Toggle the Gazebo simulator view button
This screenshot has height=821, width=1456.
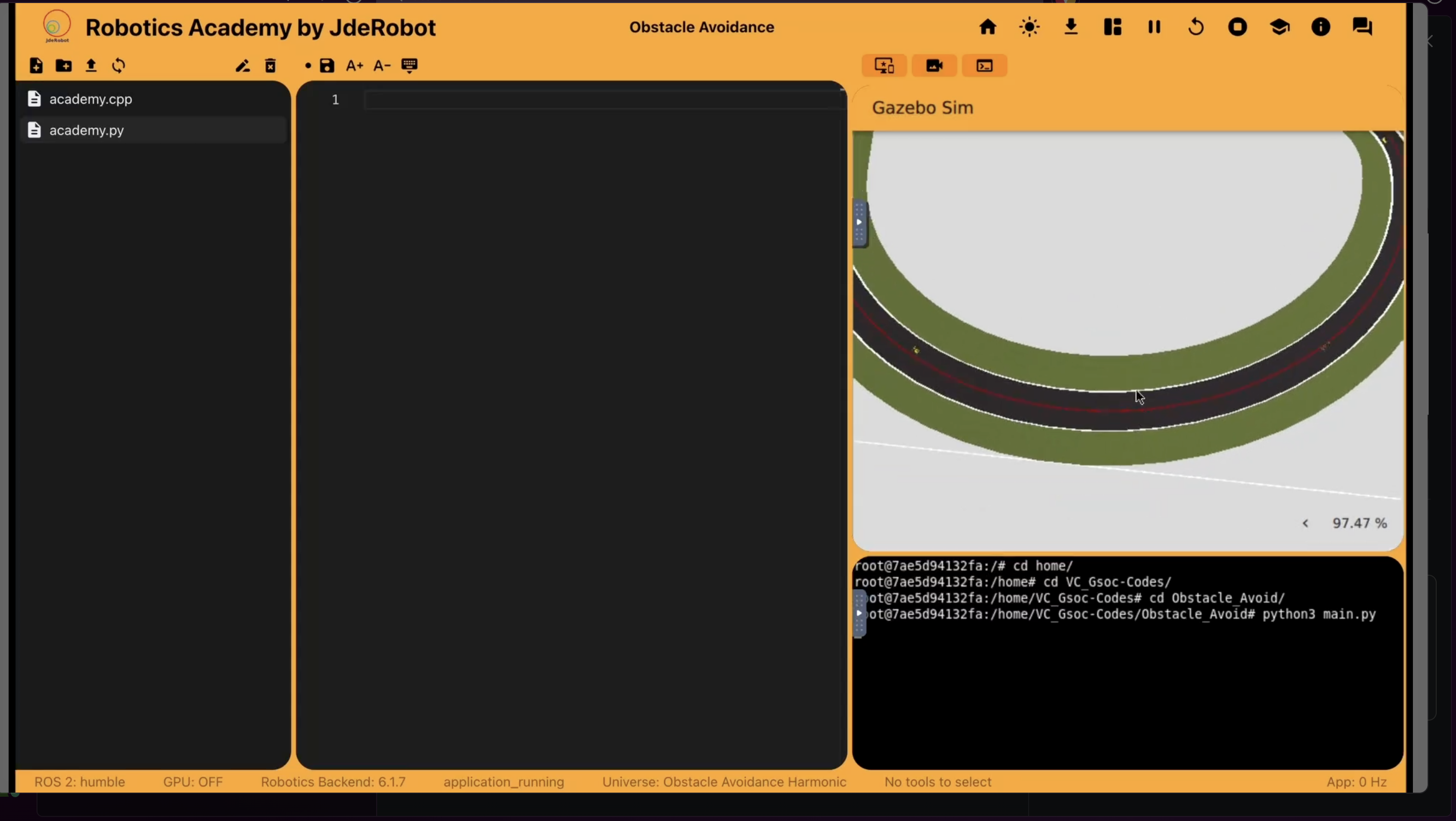pos(884,65)
